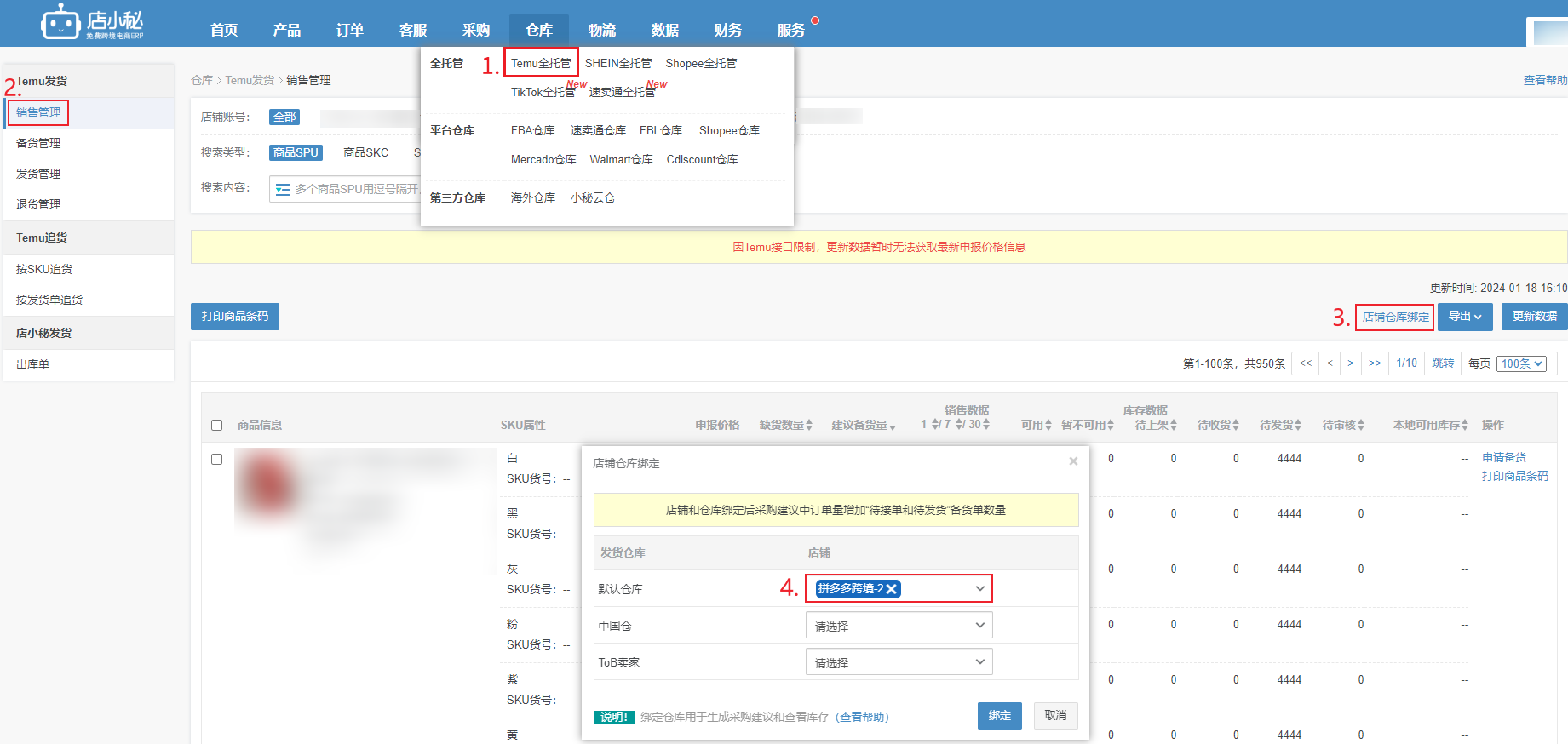Image resolution: width=1568 pixels, height=744 pixels.
Task: Open the 100条 per-page selector
Action: (1521, 363)
